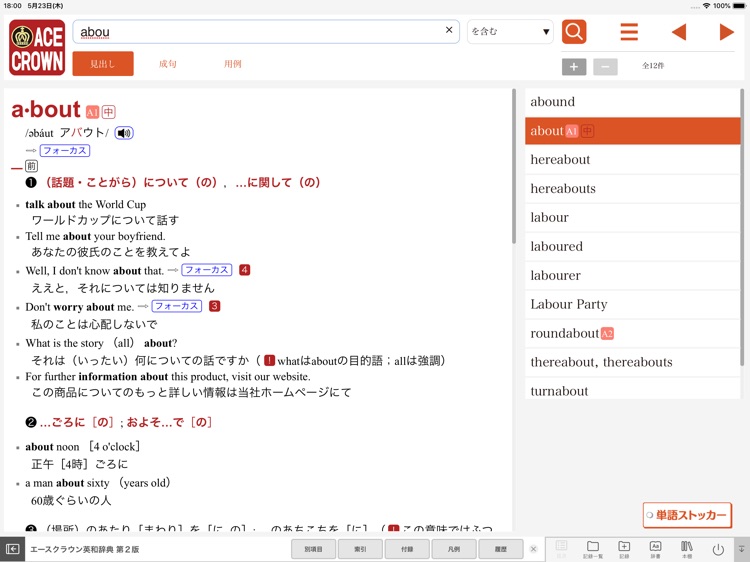Follow the フォーカス link after 'worry about me'
The height and width of the screenshot is (562, 750).
point(176,306)
